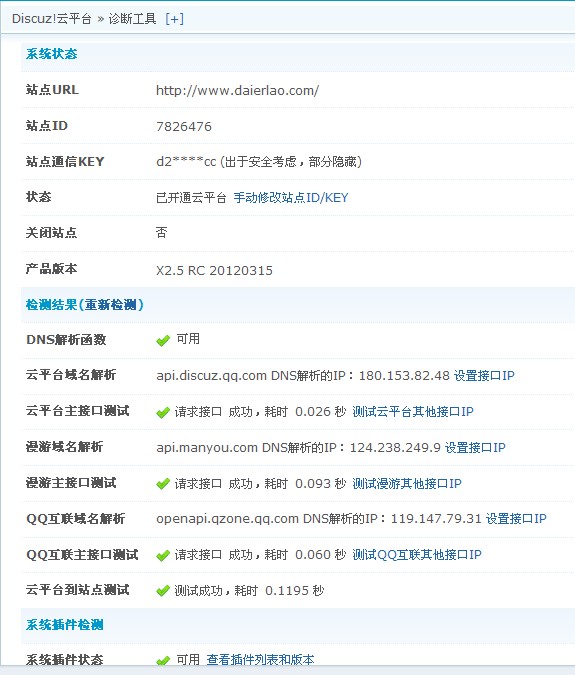Click the IP address 119.147.79.31
Screen dimensions: 575x675
coord(436,519)
